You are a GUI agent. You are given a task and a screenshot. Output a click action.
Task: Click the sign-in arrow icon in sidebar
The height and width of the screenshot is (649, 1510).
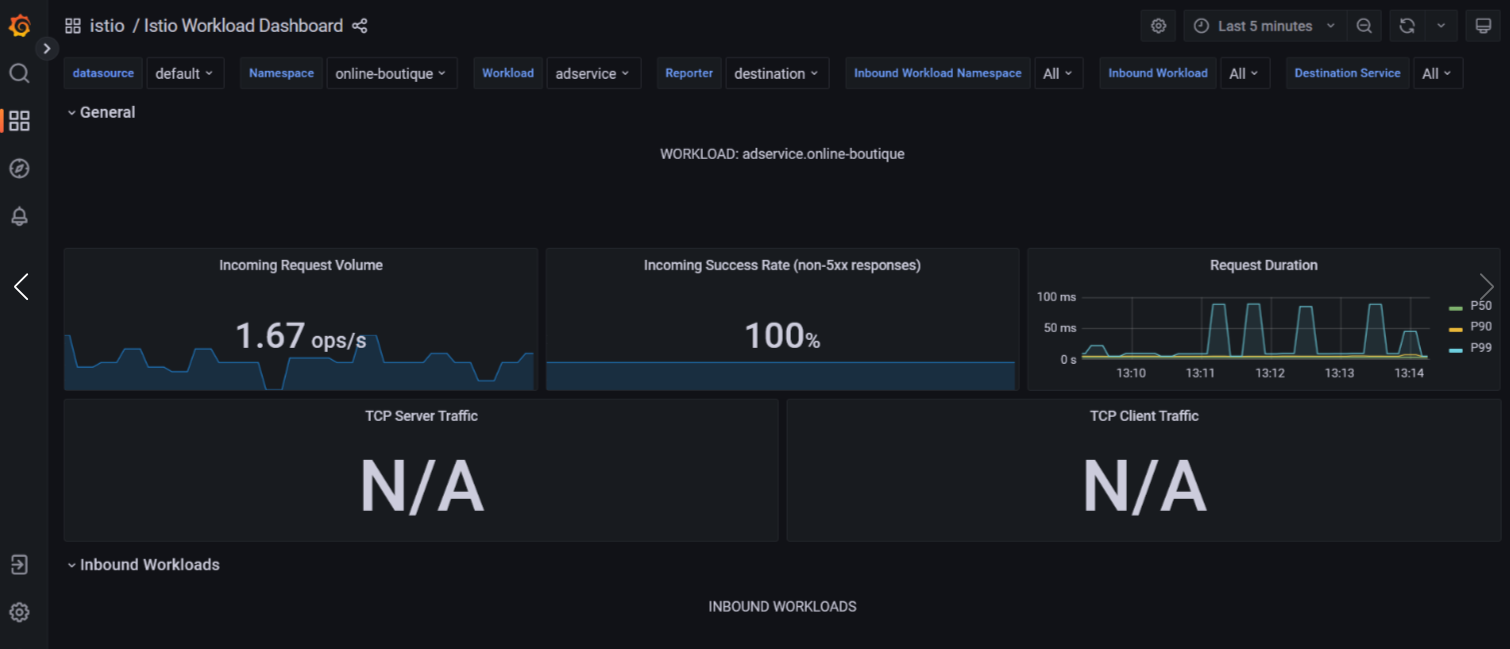(x=19, y=565)
